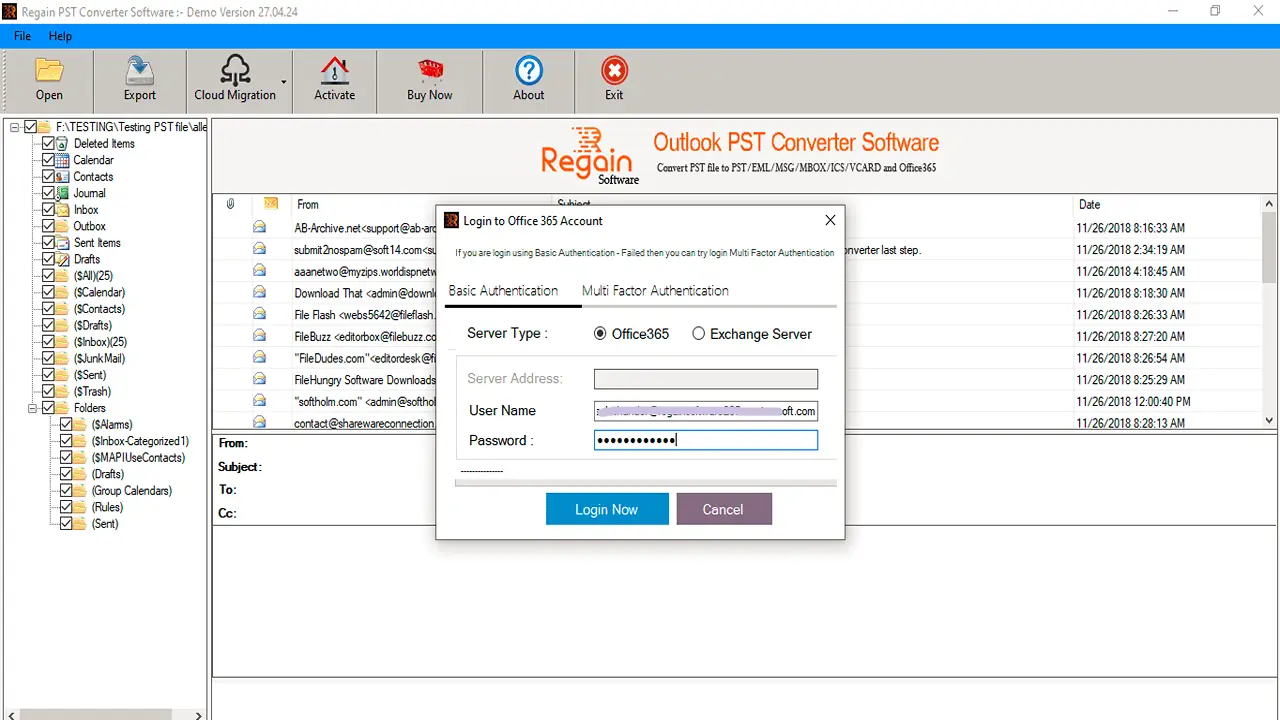Viewport: 1280px width, 720px height.
Task: Click the Open folder toolbar icon
Action: coord(49,71)
